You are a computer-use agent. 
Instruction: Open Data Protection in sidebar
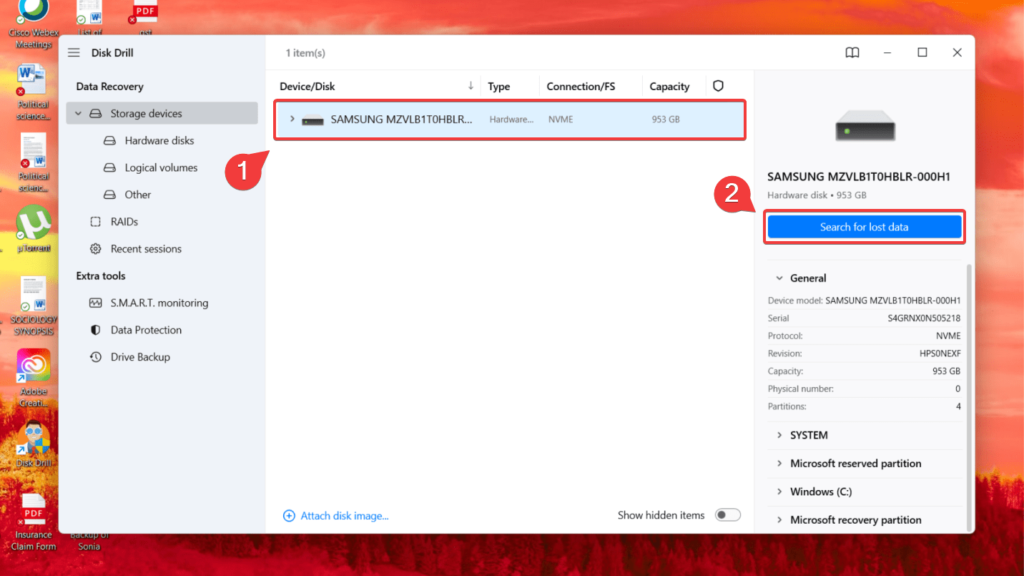146,330
